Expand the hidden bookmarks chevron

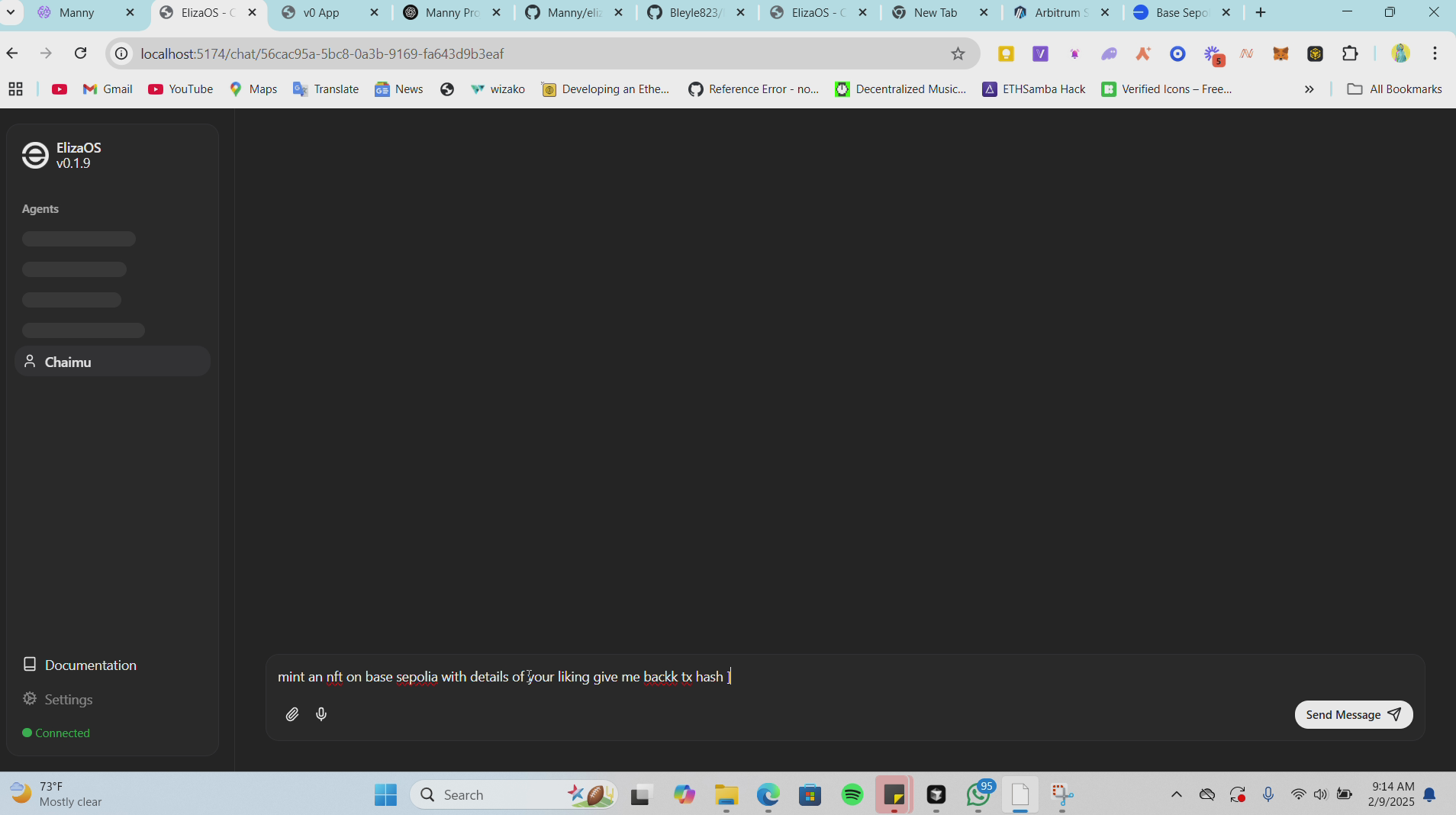(x=1309, y=89)
